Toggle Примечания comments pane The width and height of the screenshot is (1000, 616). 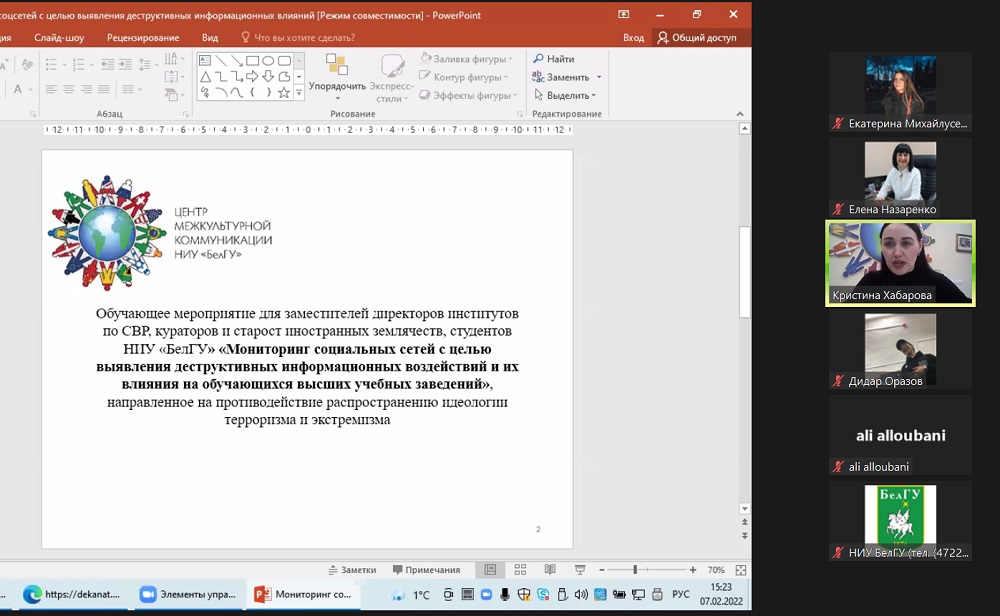pyautogui.click(x=426, y=570)
